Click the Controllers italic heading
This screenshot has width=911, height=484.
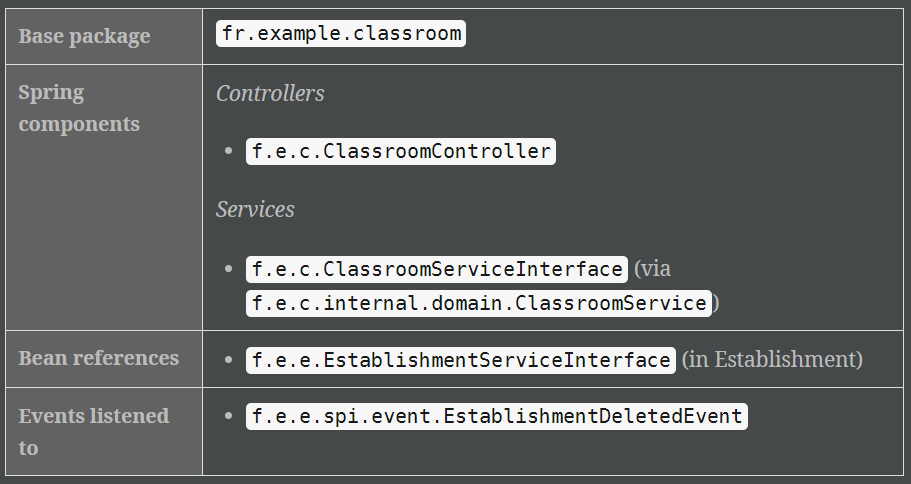point(270,94)
